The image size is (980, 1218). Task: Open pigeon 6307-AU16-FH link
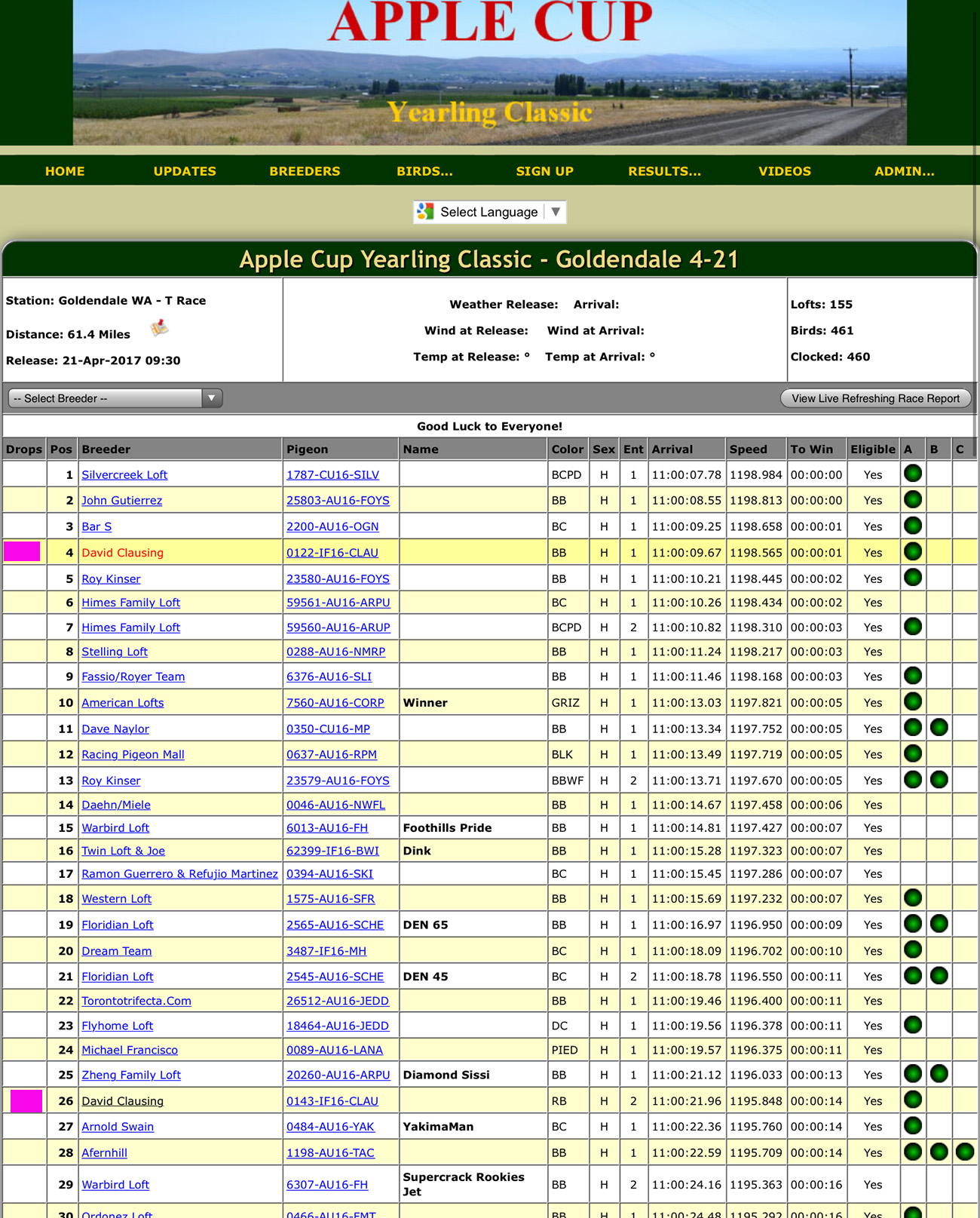(327, 1184)
